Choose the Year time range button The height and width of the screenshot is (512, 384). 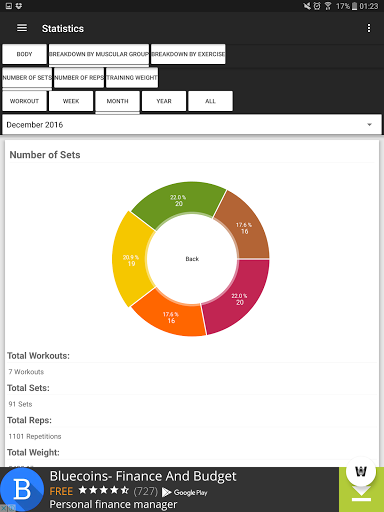pos(164,101)
